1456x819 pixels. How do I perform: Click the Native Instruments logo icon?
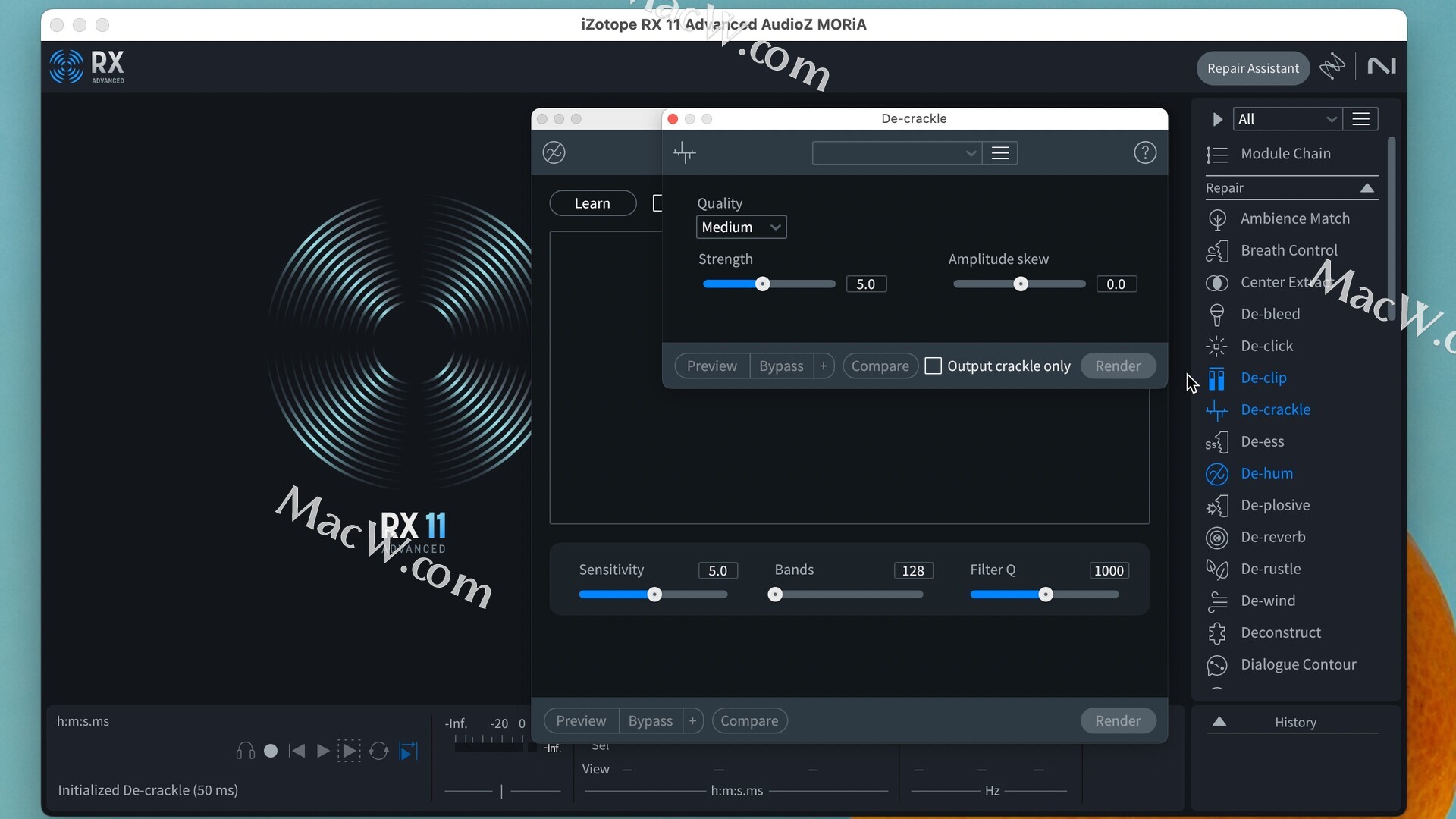tap(1382, 67)
